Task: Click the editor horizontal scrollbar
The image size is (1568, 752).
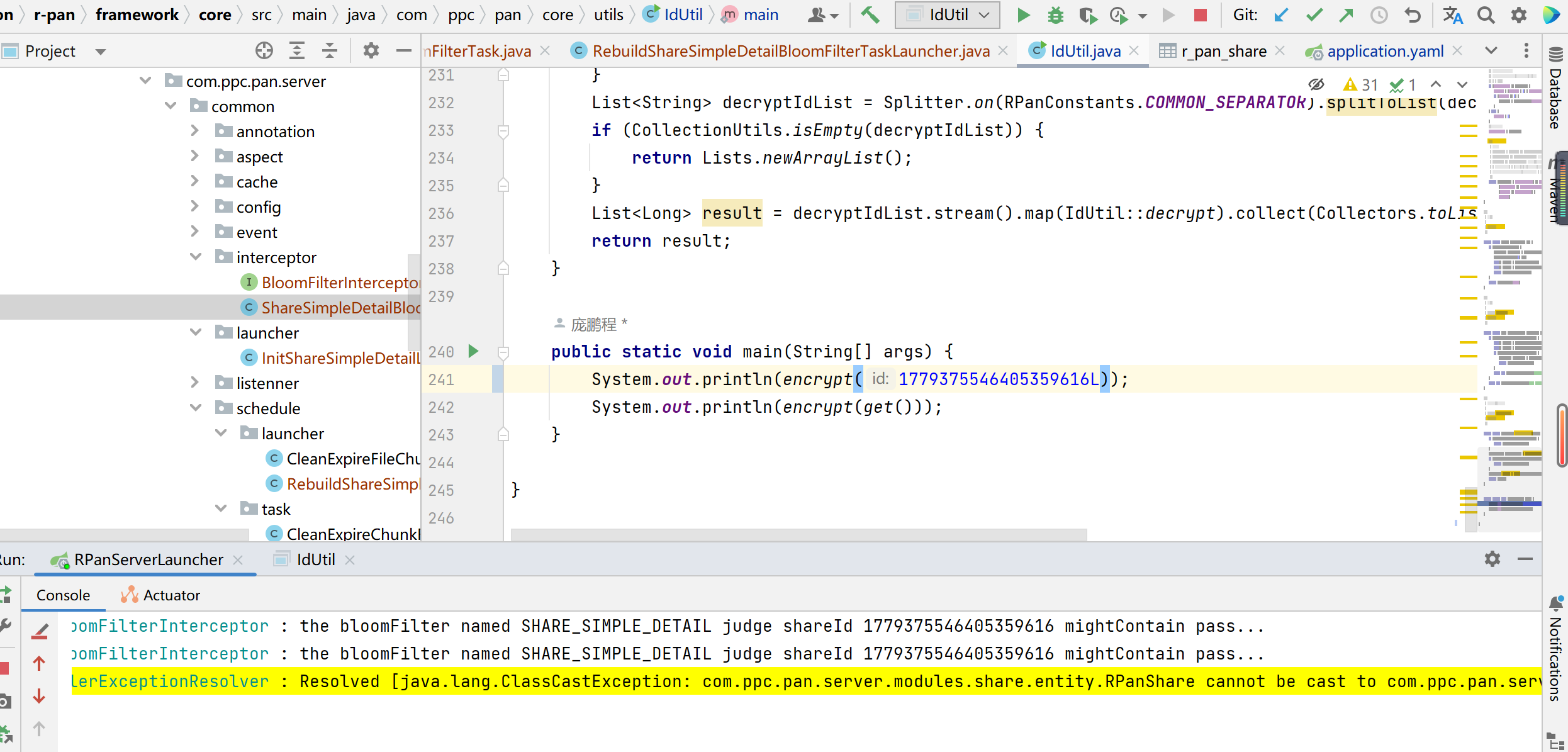Action: 799,534
